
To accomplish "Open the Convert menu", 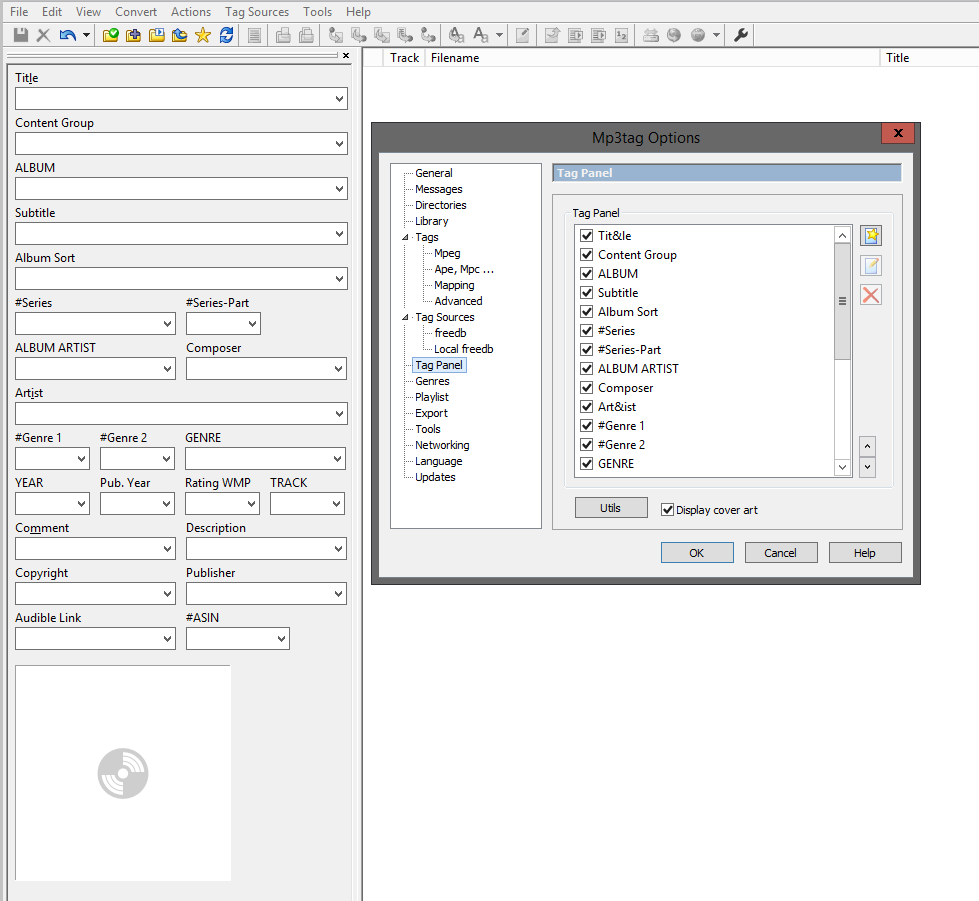I will 136,12.
